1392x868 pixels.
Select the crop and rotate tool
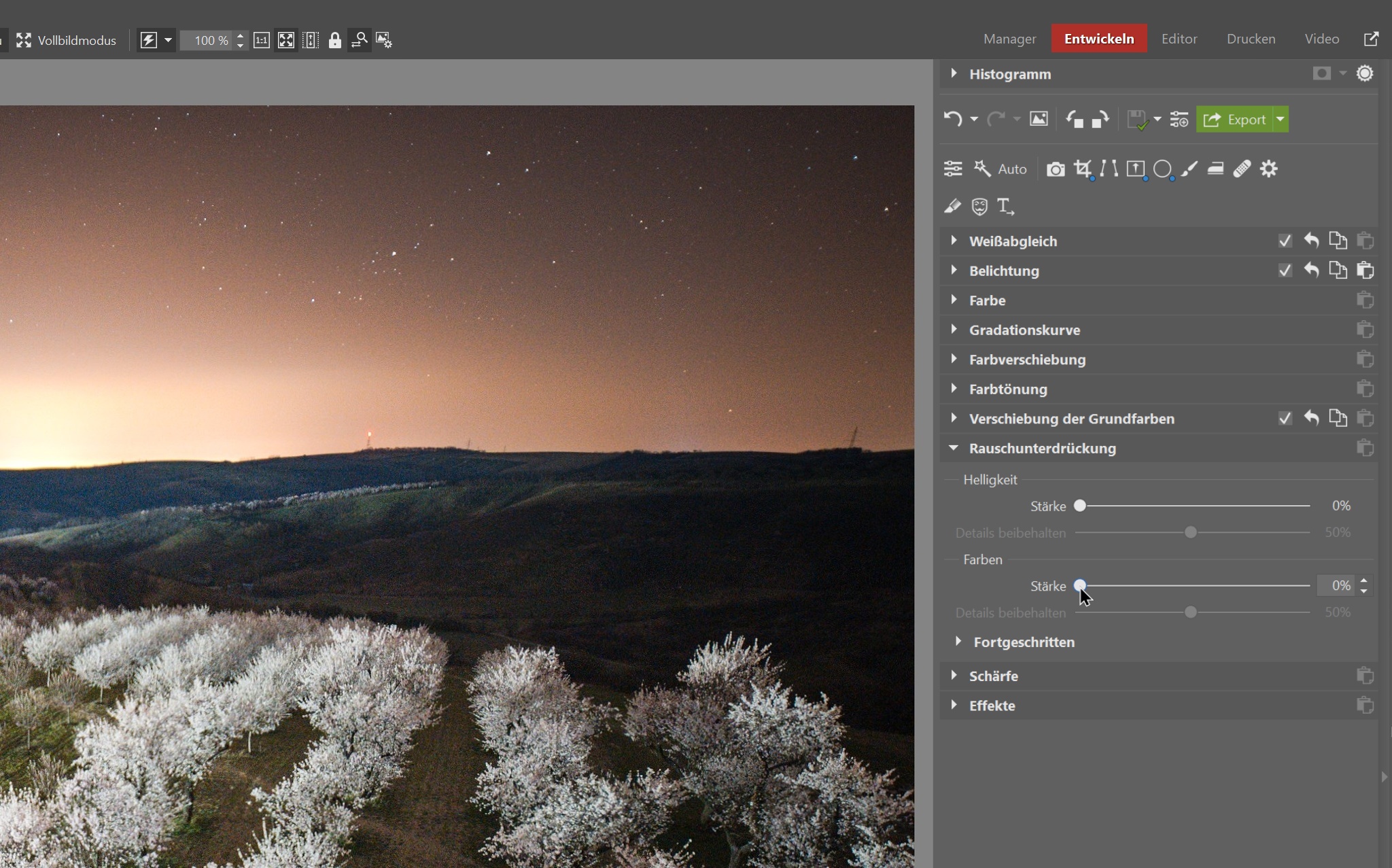[1083, 169]
